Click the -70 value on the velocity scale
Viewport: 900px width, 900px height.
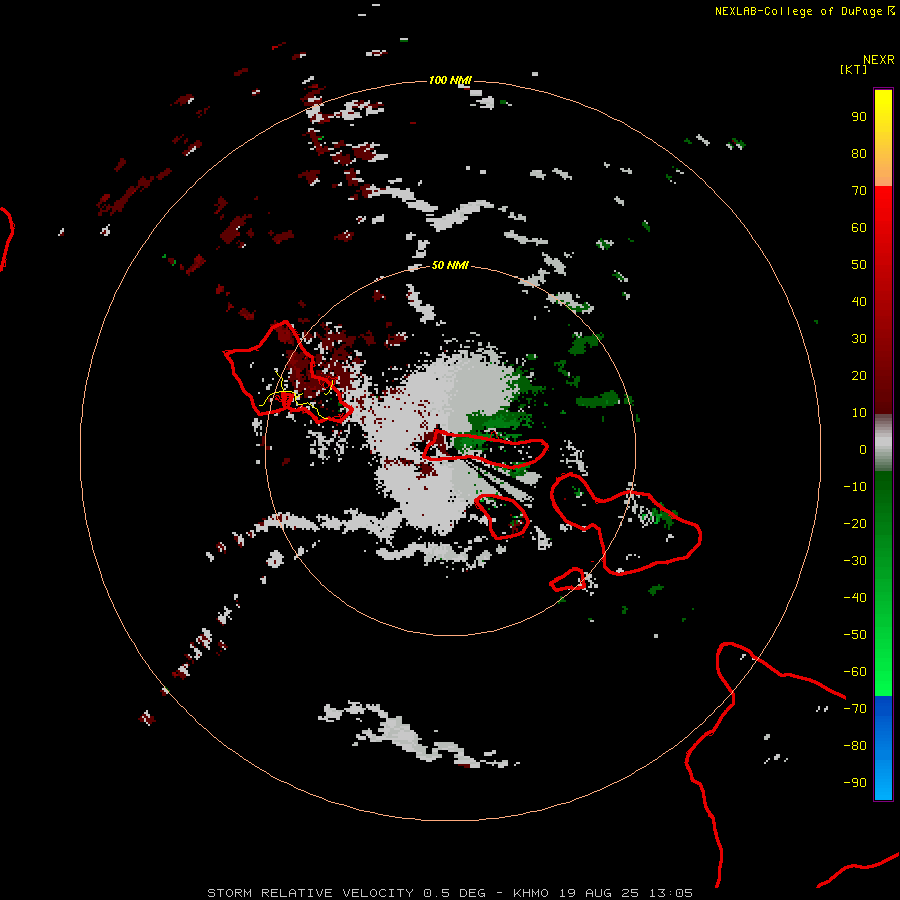click(855, 709)
